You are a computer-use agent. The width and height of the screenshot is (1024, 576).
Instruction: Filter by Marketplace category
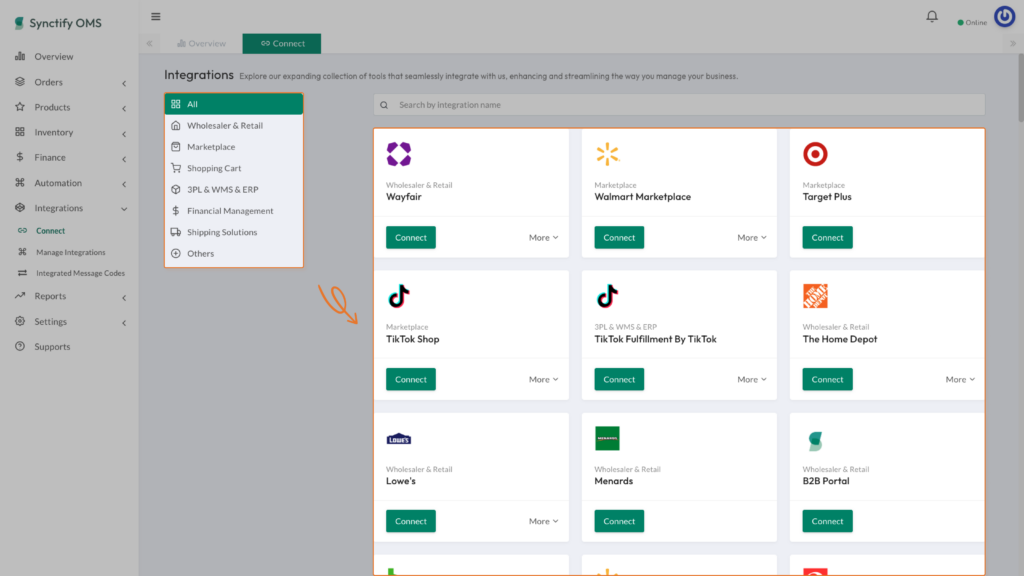(x=234, y=147)
